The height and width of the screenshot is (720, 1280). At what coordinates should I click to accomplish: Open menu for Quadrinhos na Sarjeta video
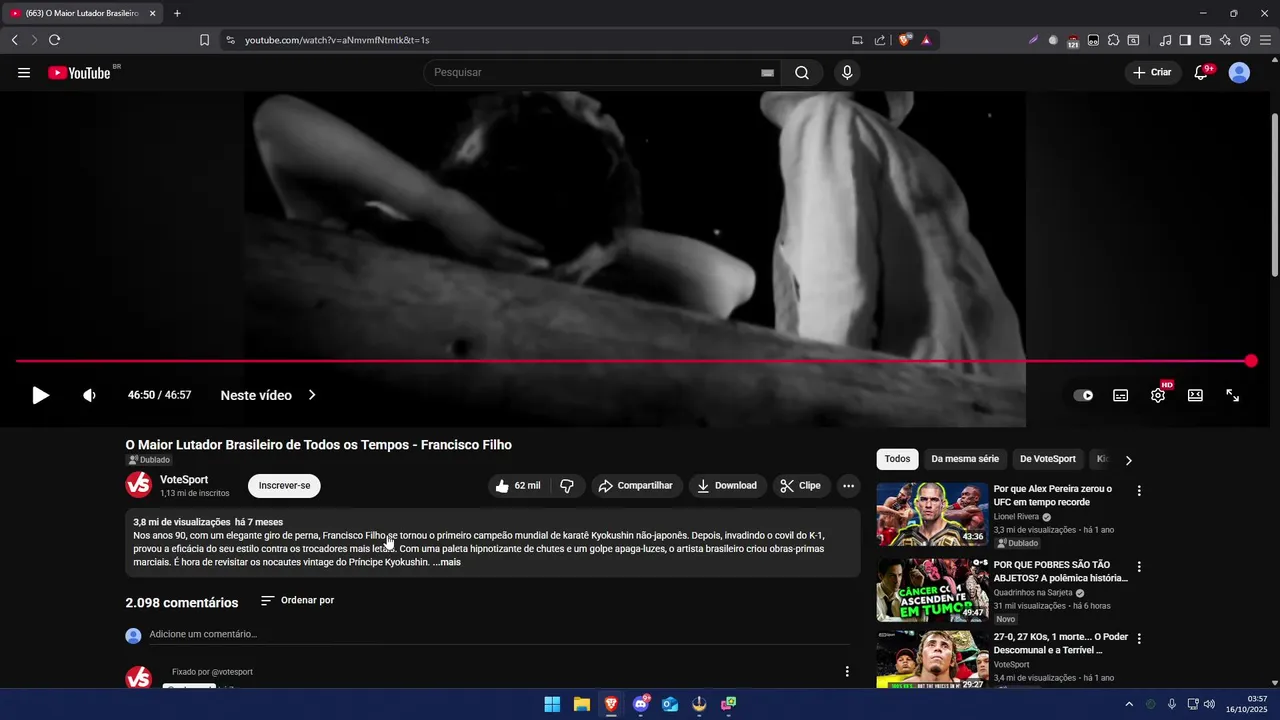tap(1139, 567)
